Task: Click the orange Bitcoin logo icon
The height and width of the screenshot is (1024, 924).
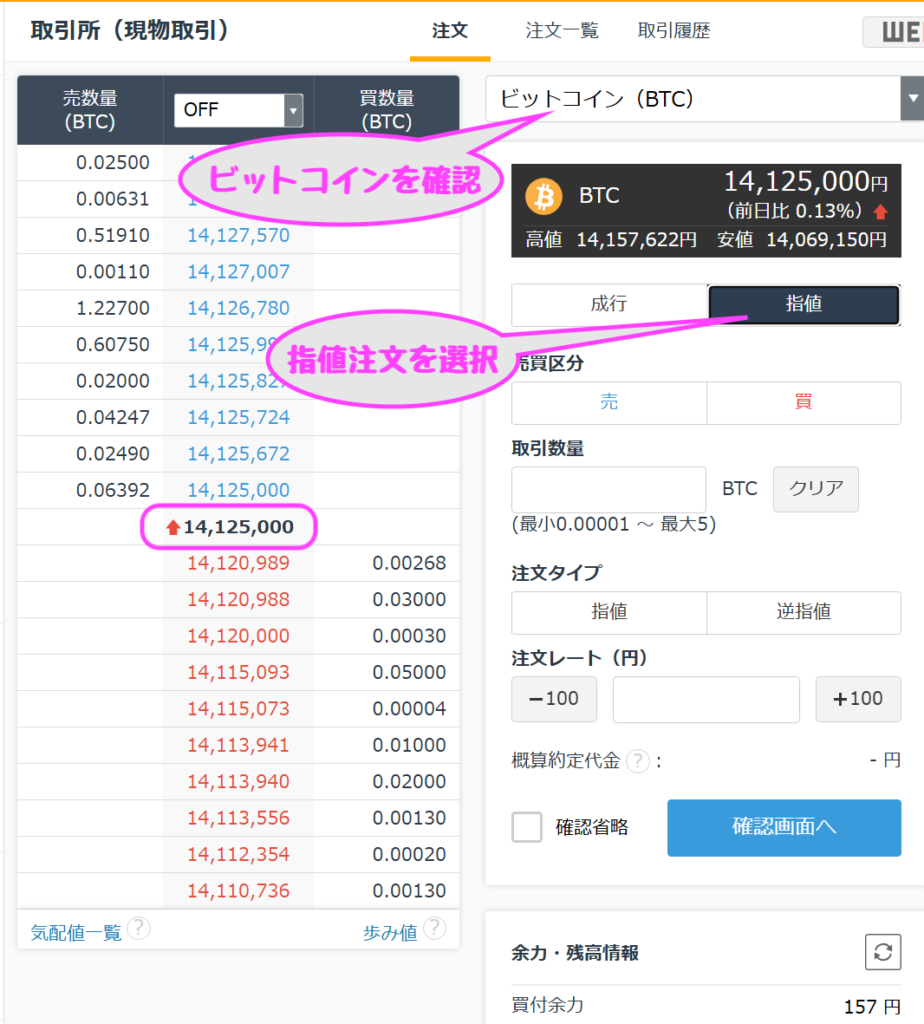Action: coord(546,196)
